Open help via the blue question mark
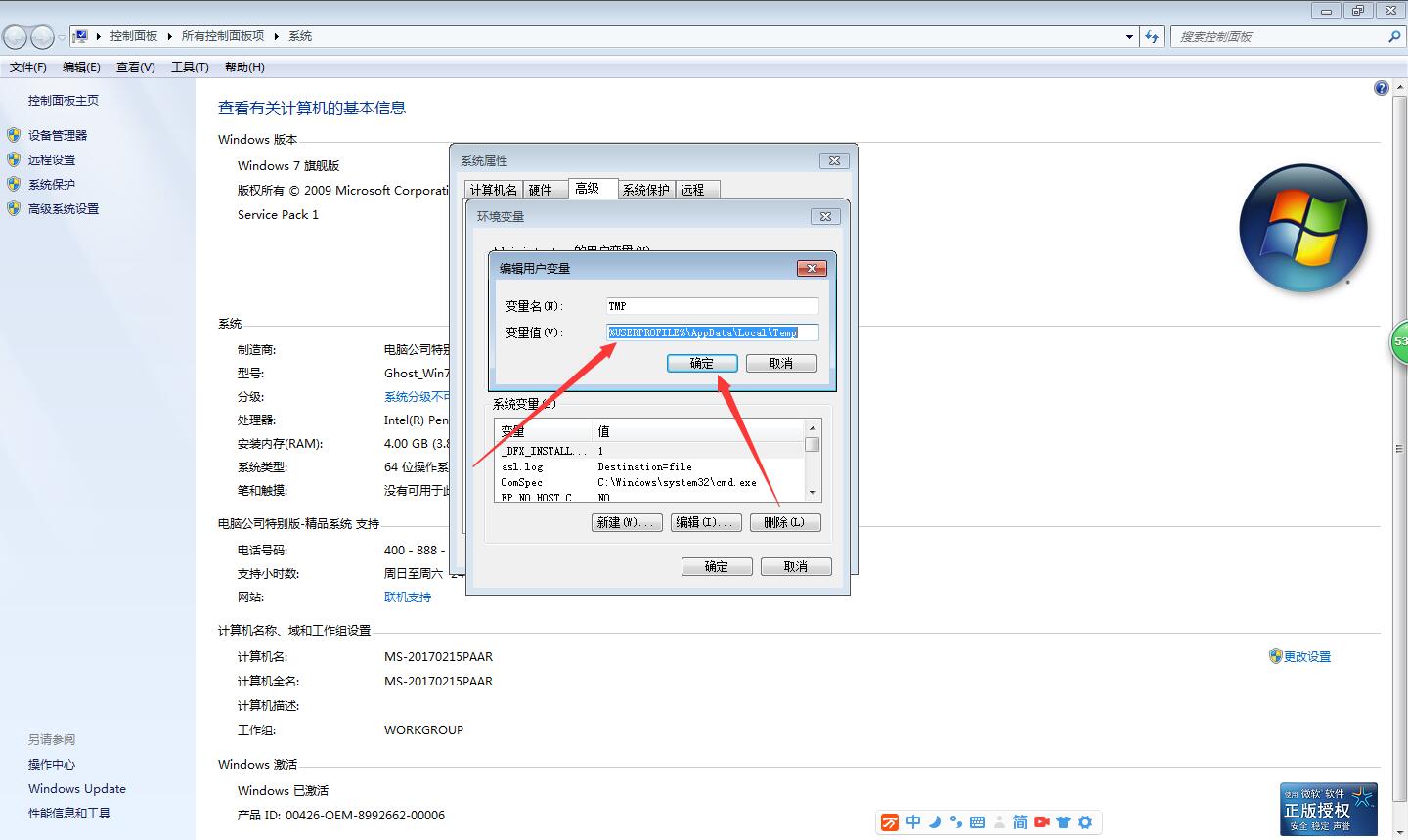Screen dimensions: 1408x840 click(1381, 88)
